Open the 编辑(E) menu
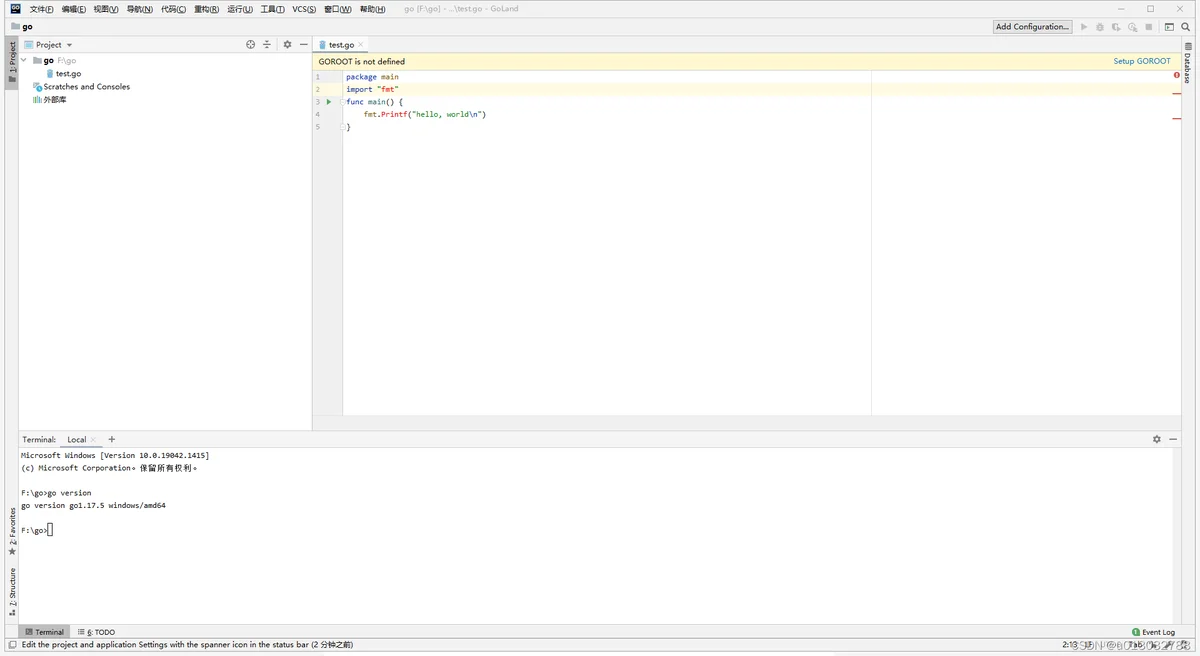The image size is (1200, 656). (x=73, y=9)
